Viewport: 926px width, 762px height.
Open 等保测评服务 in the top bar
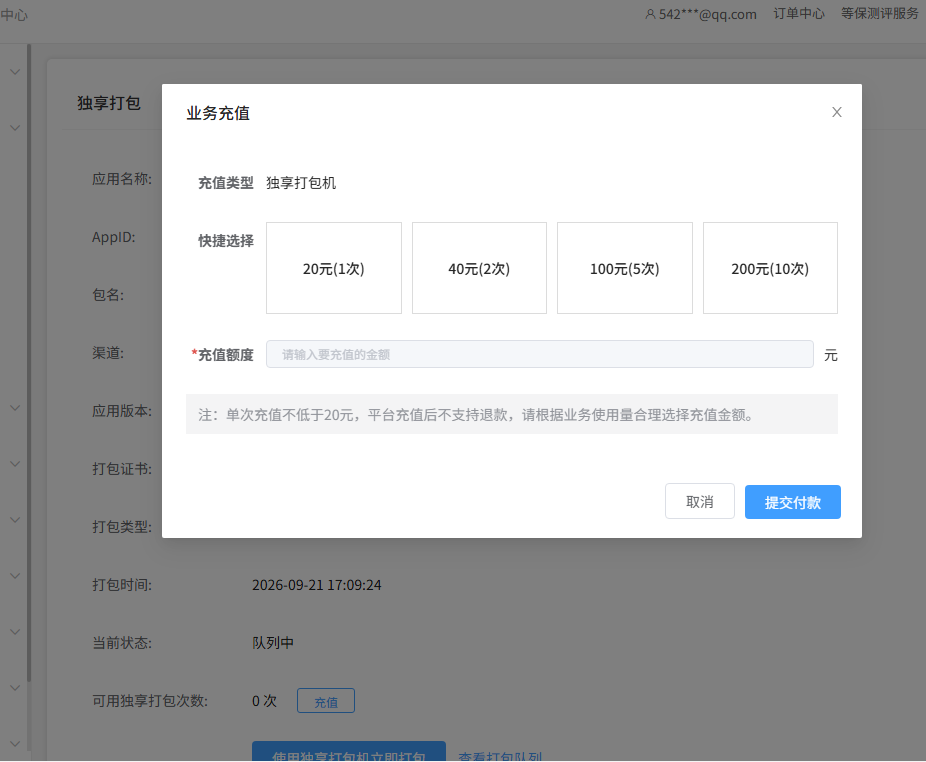879,14
